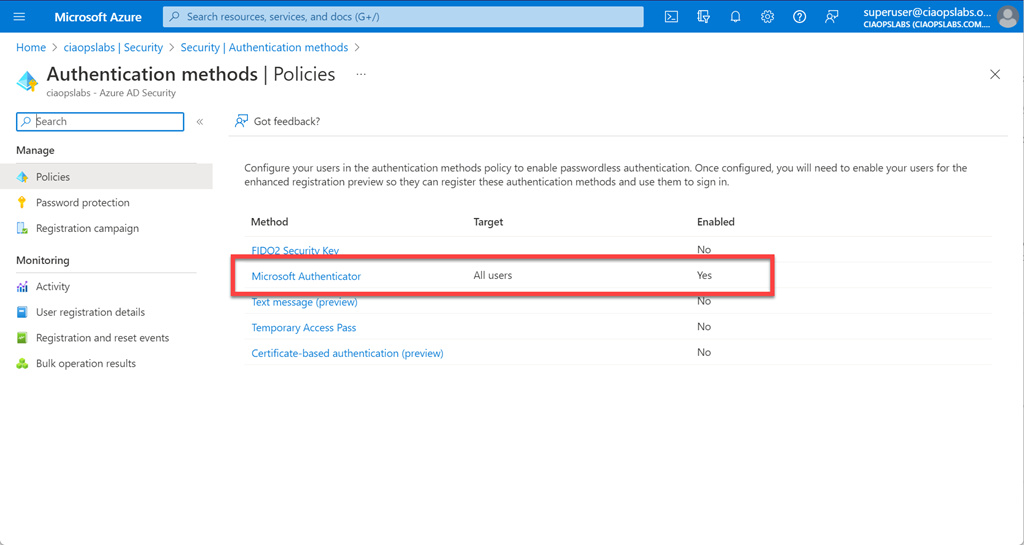Collapse the left sidebar with double chevron
This screenshot has width=1024, height=545.
click(200, 122)
